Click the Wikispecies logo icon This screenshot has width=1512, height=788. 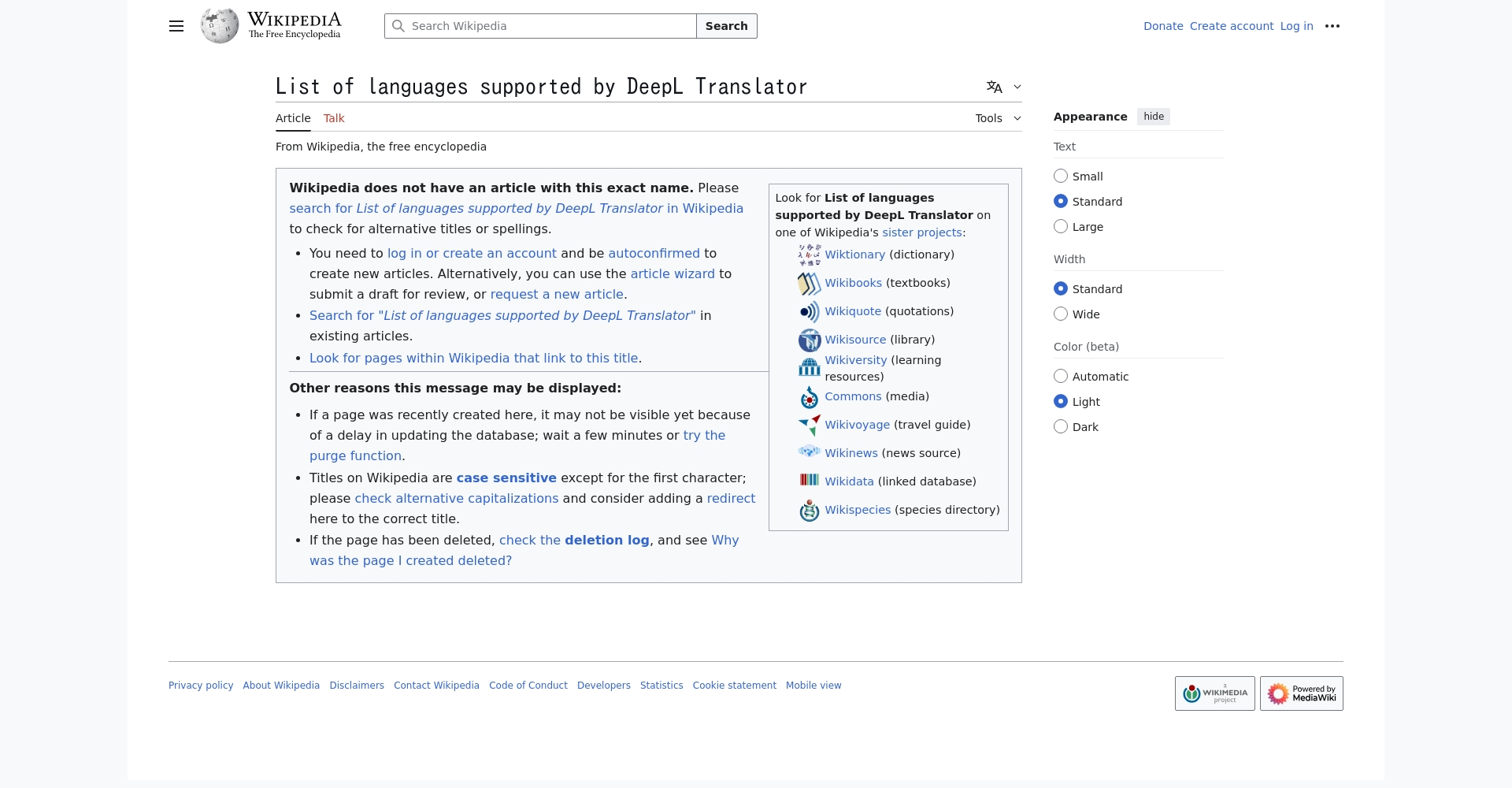click(810, 510)
